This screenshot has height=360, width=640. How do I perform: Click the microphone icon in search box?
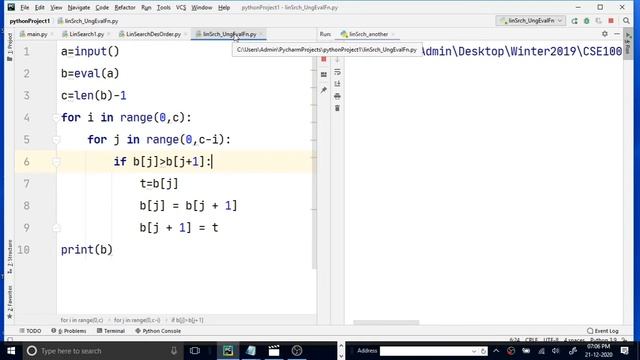point(173,351)
